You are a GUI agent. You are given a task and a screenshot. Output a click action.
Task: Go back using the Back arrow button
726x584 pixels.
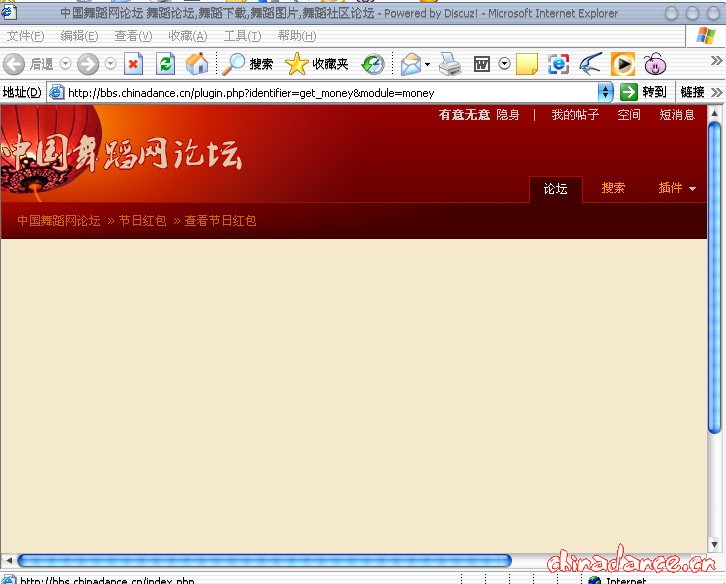coord(14,64)
